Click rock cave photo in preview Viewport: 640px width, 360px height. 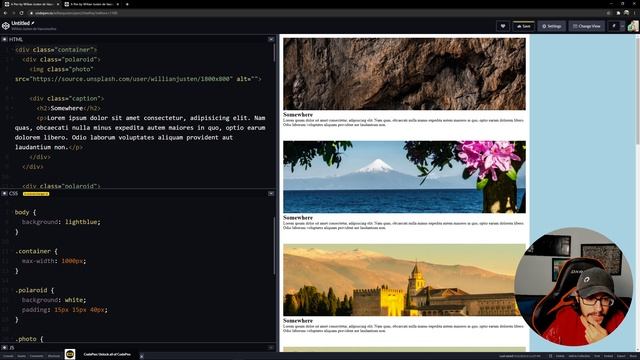pyautogui.click(x=404, y=74)
